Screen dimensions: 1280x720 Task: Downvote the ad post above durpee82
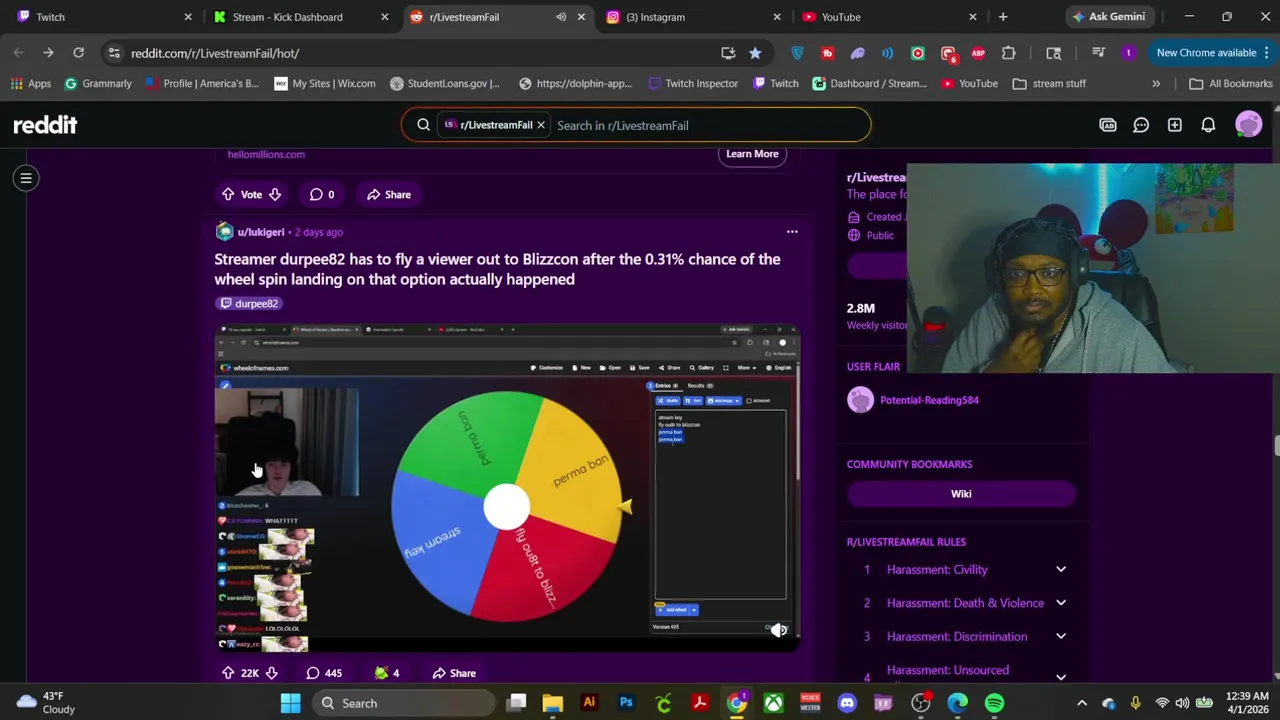(274, 194)
